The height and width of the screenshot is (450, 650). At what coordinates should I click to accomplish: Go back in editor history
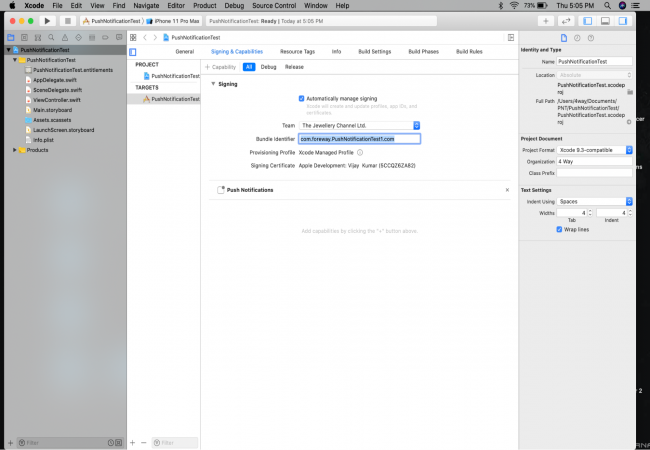click(145, 37)
